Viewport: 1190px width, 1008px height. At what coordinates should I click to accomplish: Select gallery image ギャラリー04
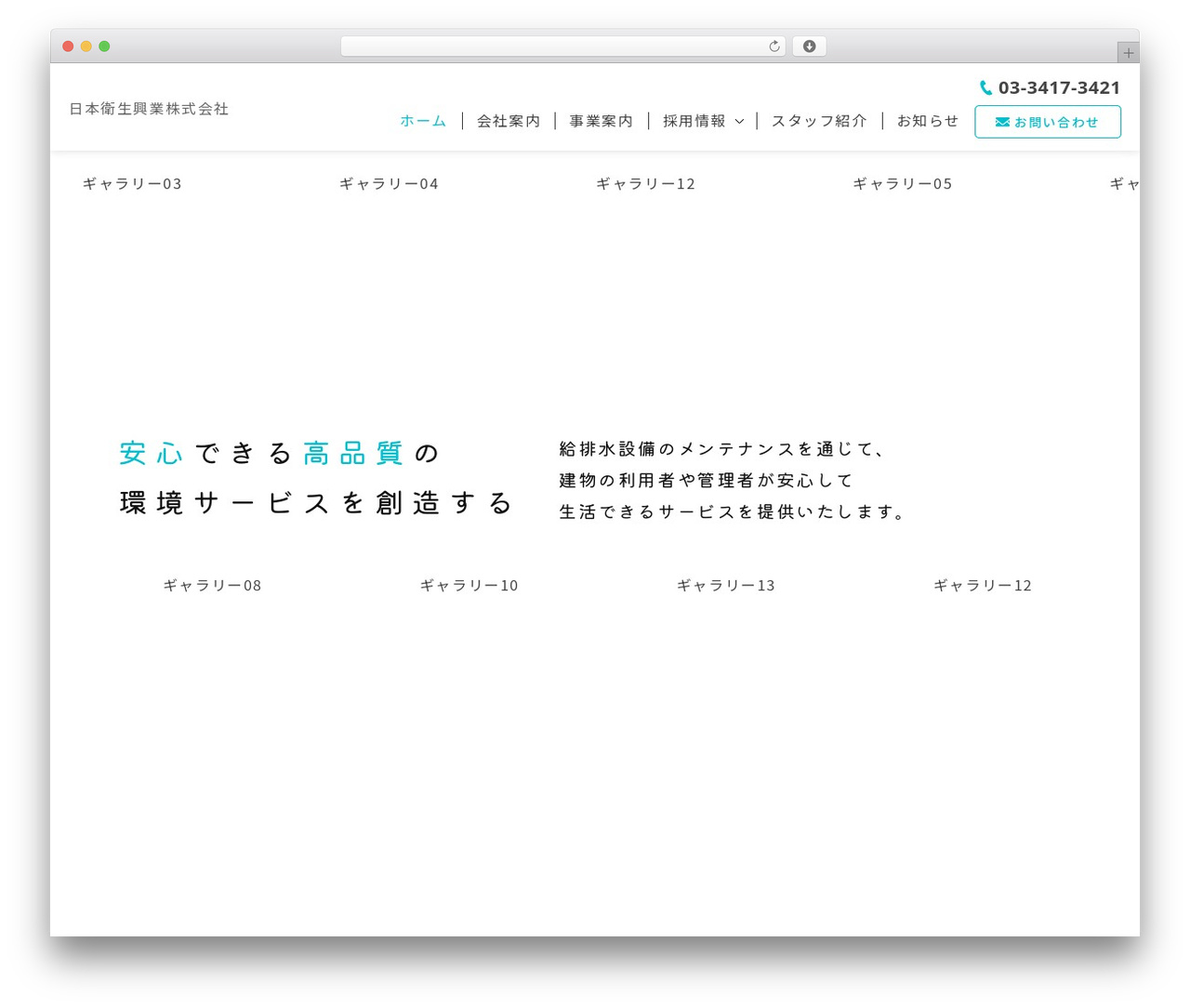click(389, 184)
